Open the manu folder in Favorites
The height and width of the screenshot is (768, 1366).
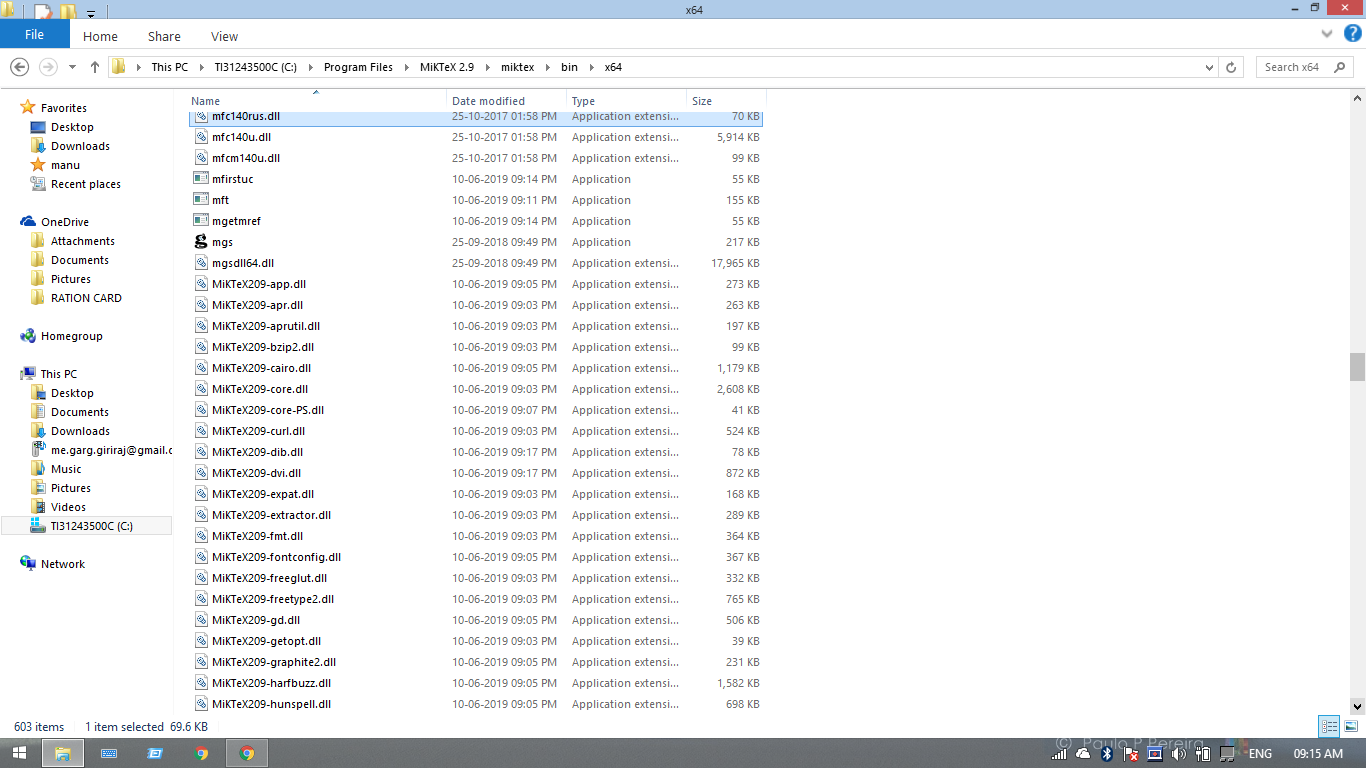(65, 165)
